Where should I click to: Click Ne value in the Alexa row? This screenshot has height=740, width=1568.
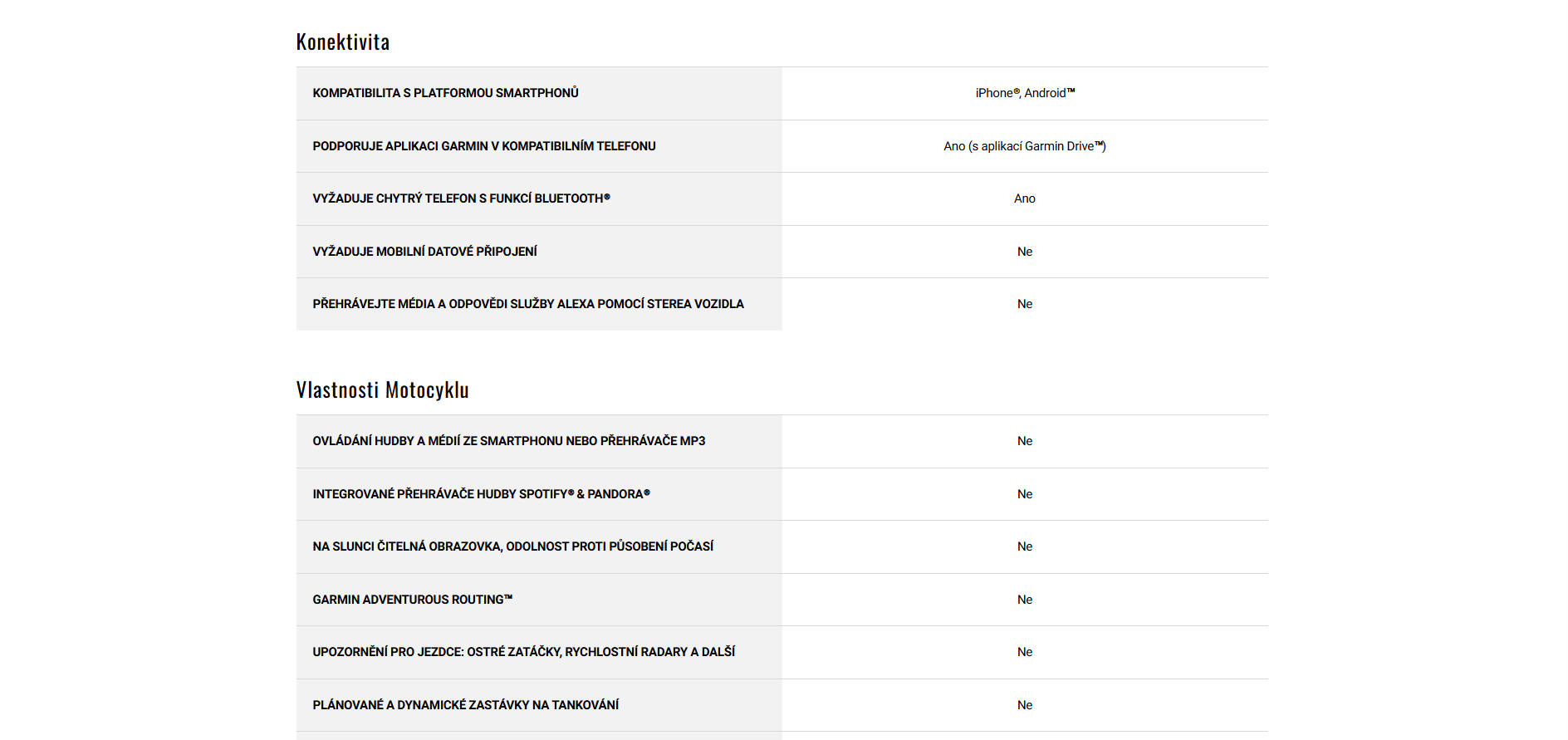(1024, 304)
